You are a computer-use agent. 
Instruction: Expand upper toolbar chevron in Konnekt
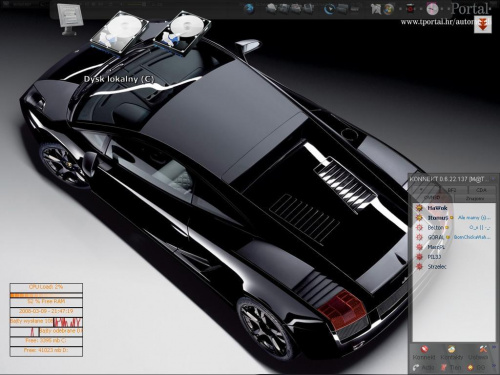[494, 348]
